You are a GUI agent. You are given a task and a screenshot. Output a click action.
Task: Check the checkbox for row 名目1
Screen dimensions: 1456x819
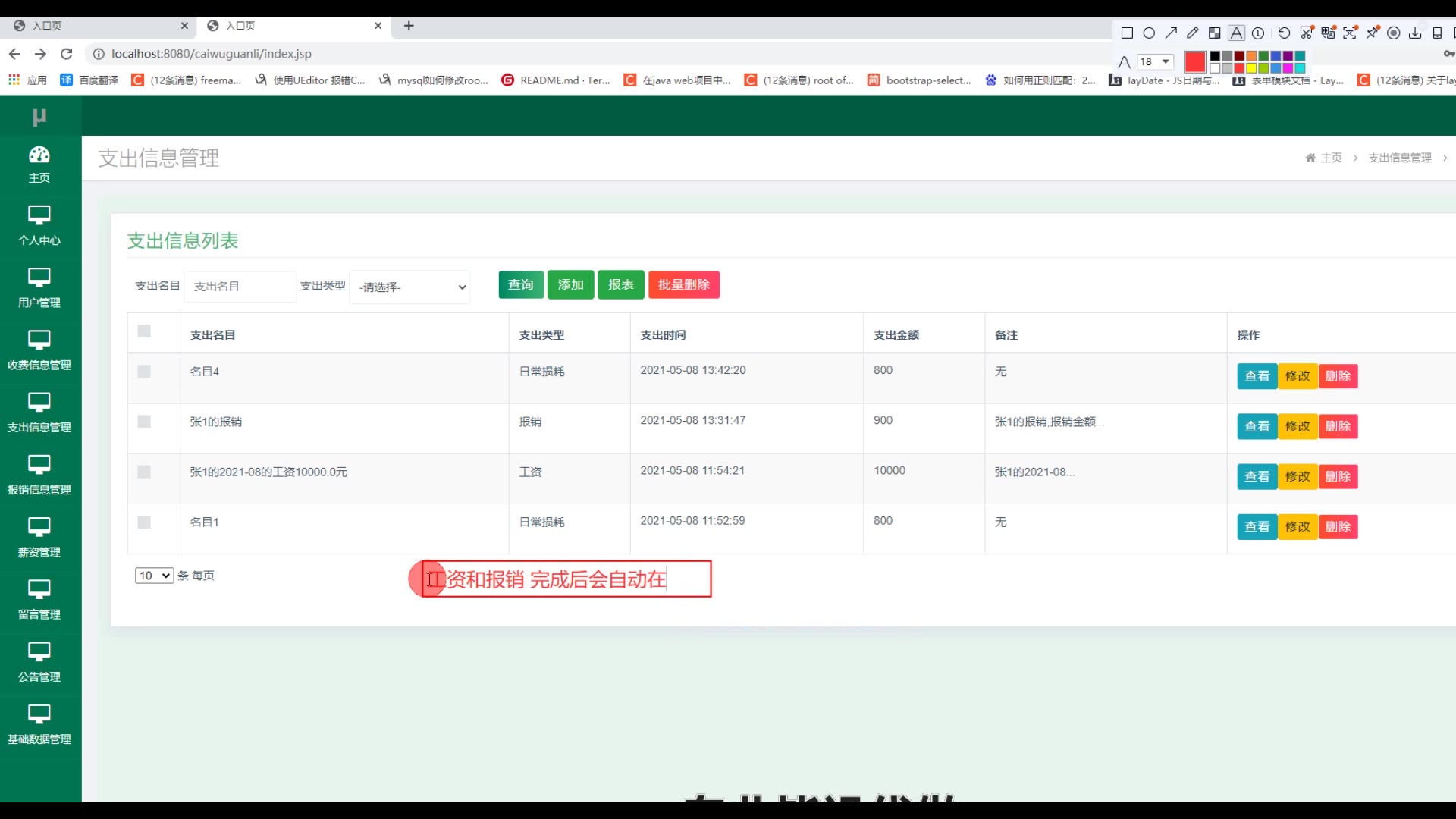click(x=144, y=522)
